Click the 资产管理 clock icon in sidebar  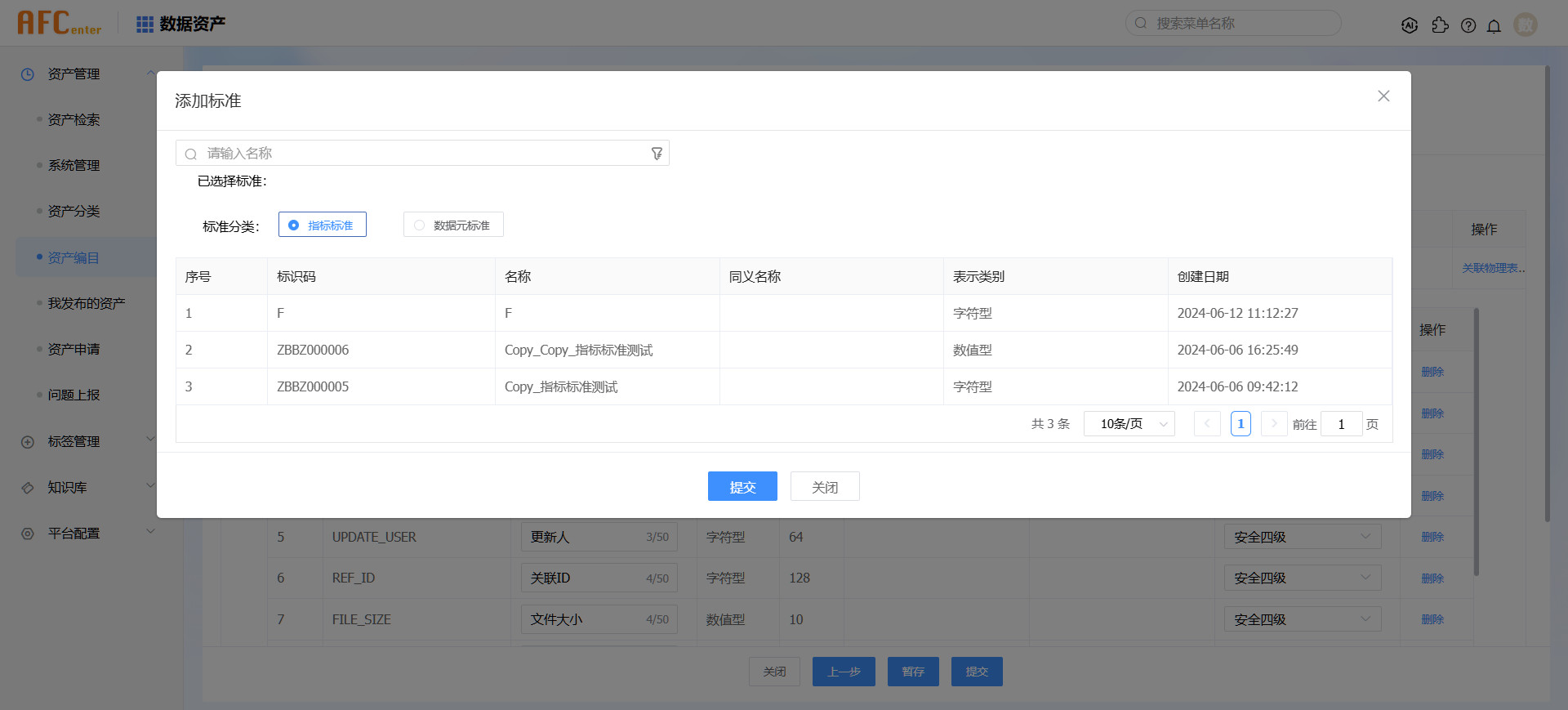tap(28, 74)
